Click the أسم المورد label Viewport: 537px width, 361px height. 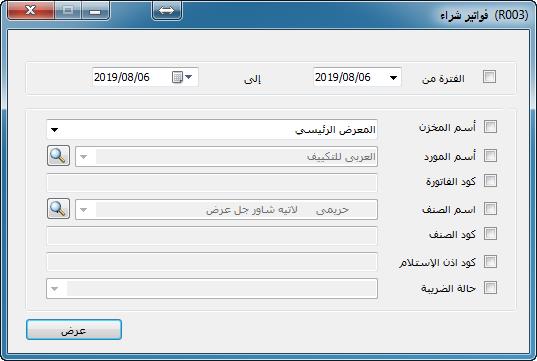tap(450, 157)
